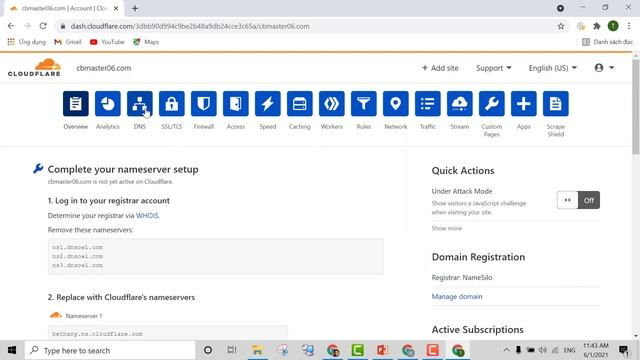Open the reading list (Danh sách đọc)

pyautogui.click(x=607, y=42)
